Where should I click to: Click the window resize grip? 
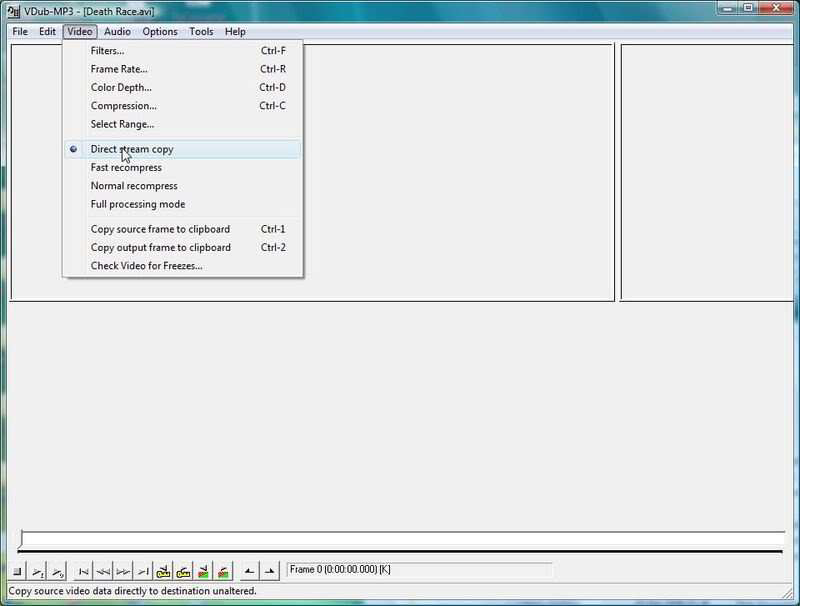pos(788,592)
